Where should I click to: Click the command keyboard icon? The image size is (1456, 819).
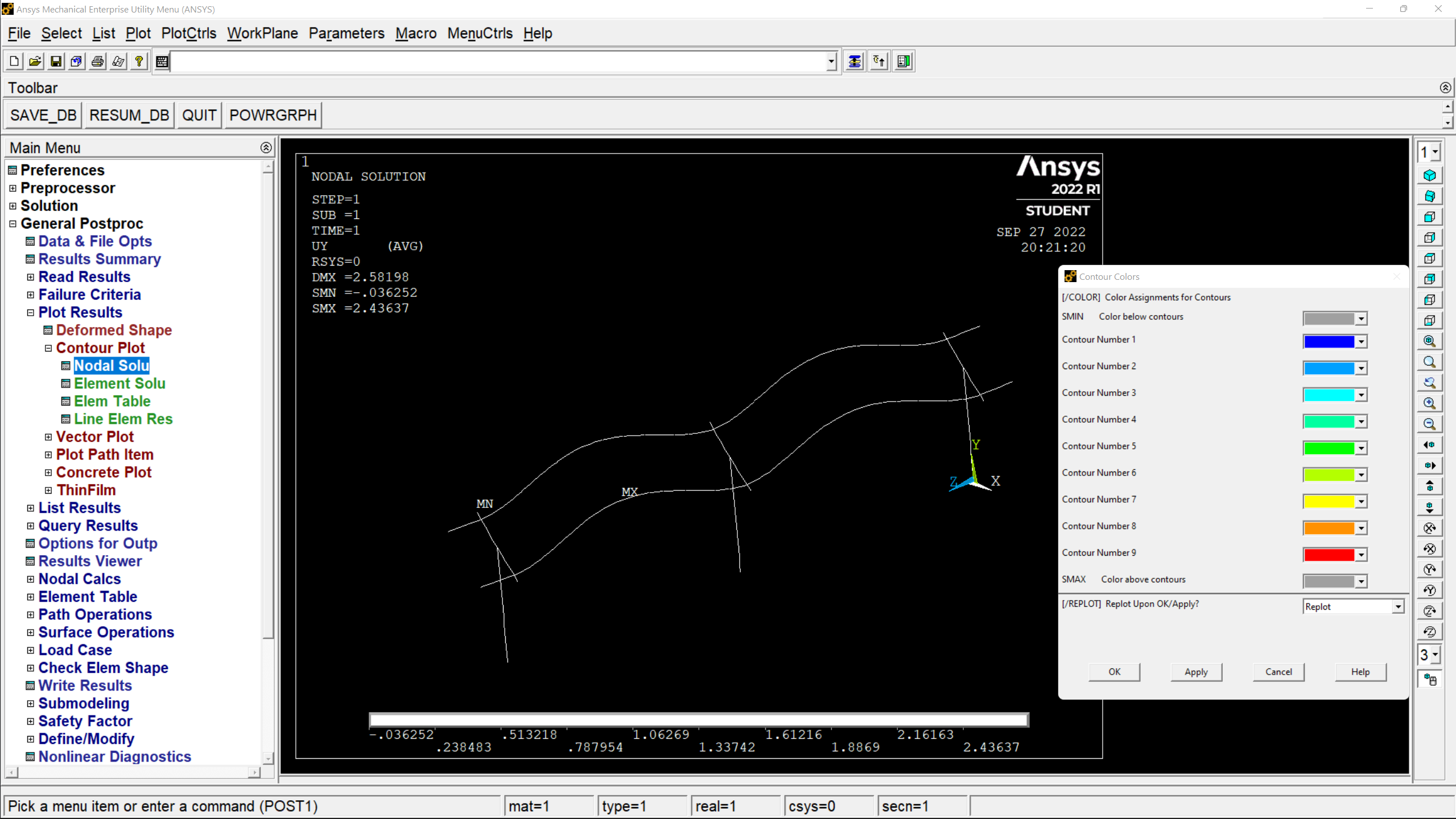(162, 61)
